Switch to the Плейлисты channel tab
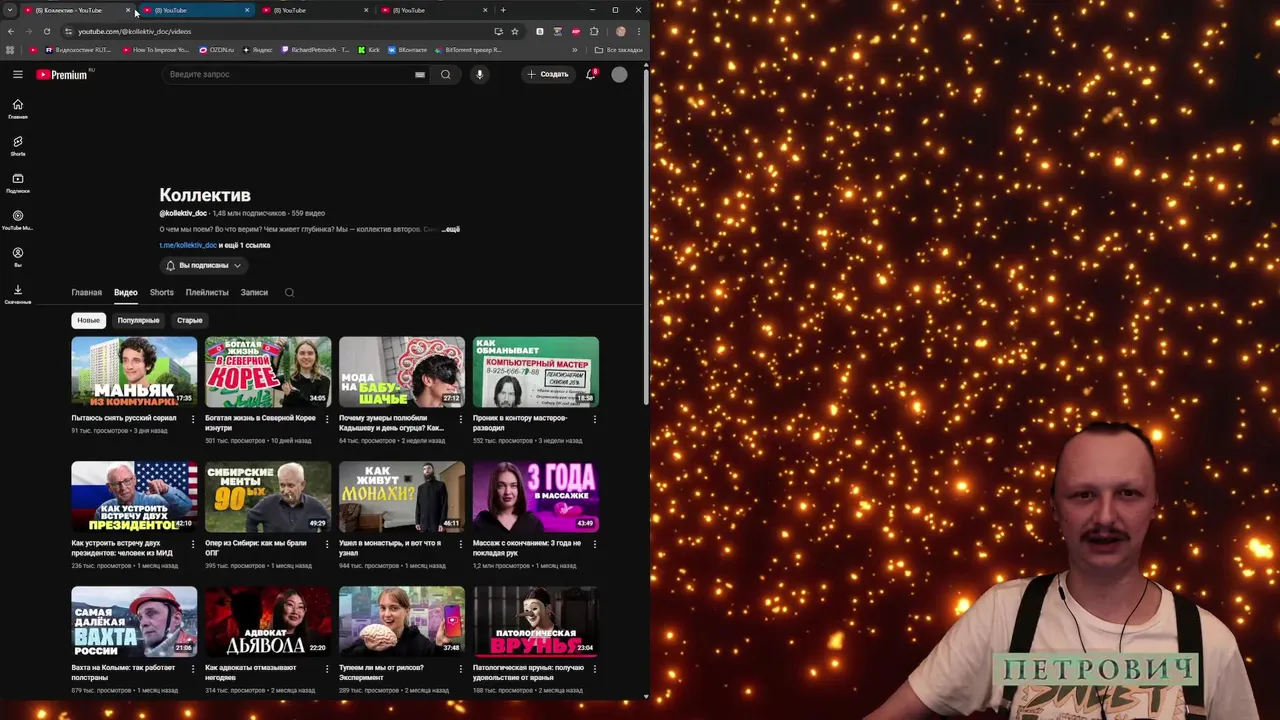The image size is (1280, 720). (x=207, y=293)
